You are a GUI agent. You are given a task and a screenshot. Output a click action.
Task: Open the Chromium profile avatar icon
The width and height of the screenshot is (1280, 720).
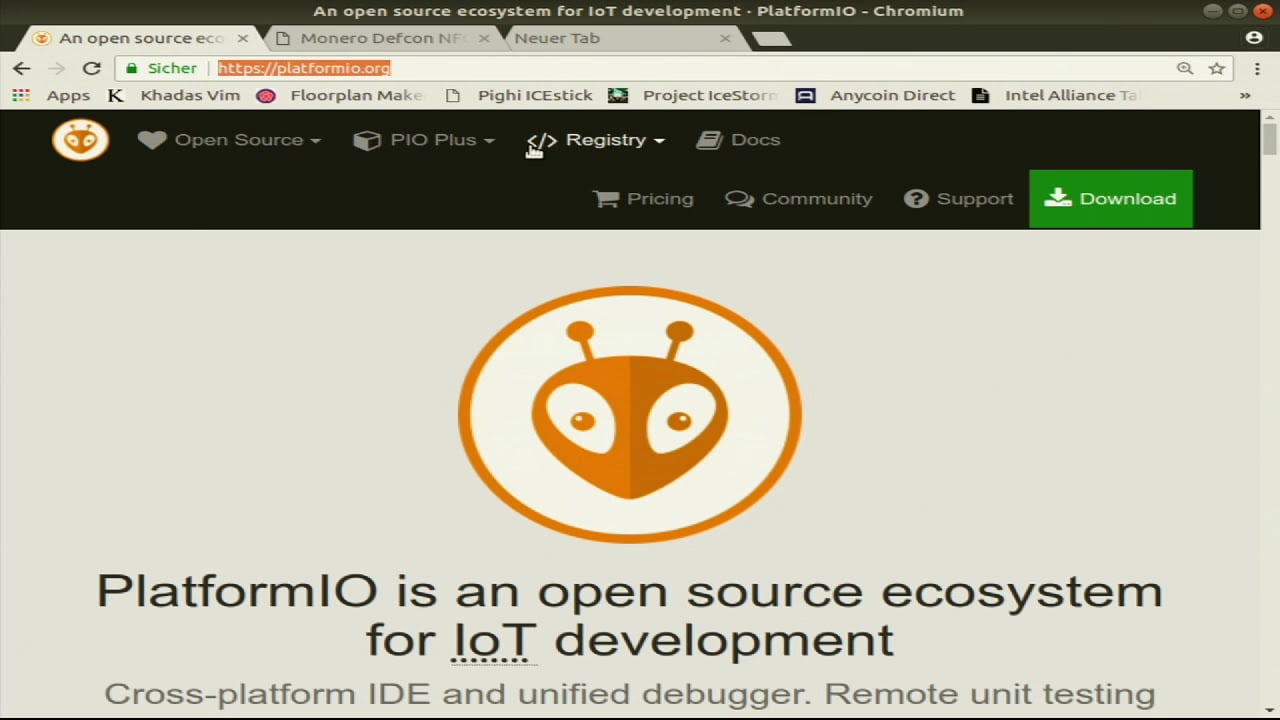click(x=1254, y=38)
